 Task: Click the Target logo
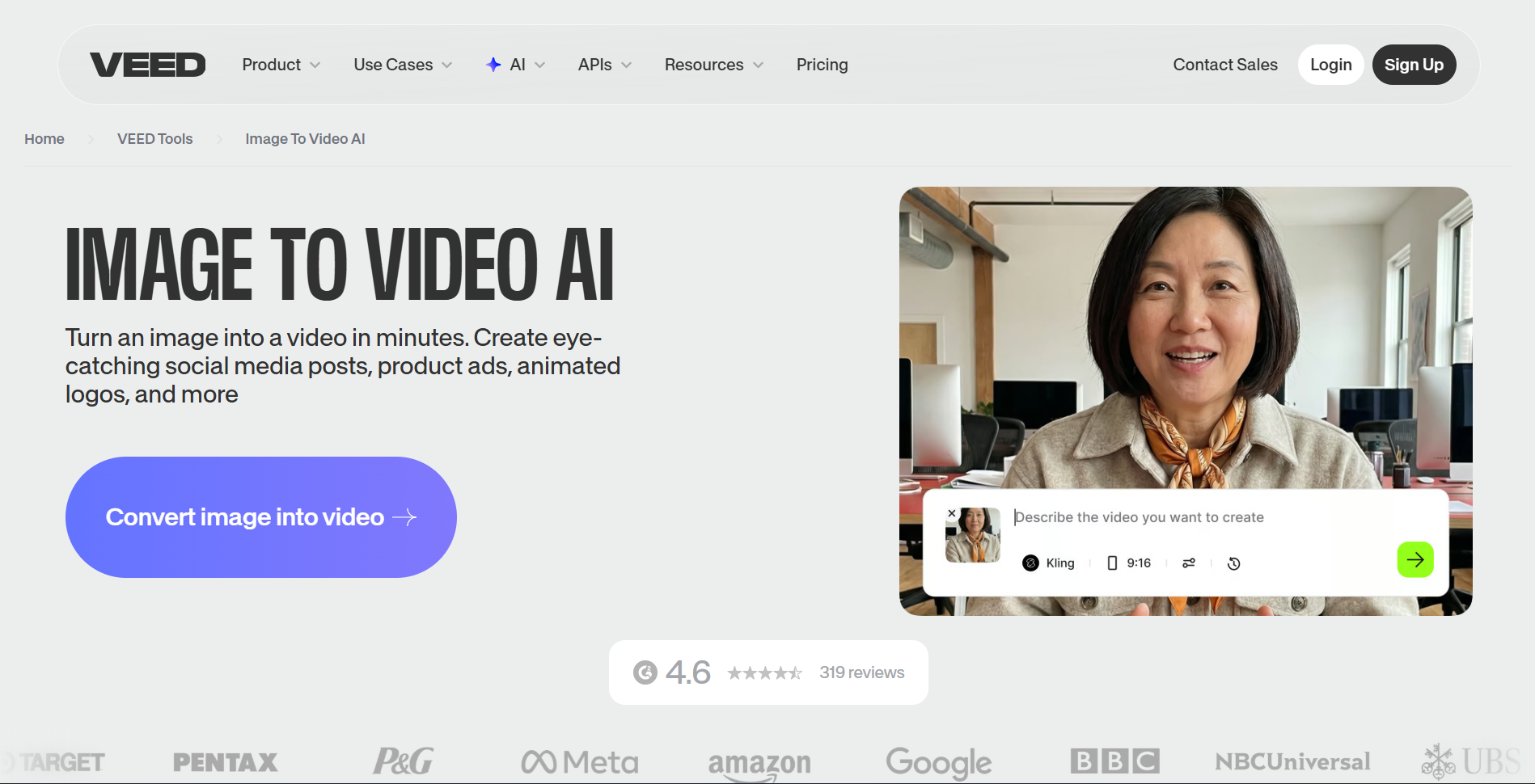pyautogui.click(x=53, y=762)
